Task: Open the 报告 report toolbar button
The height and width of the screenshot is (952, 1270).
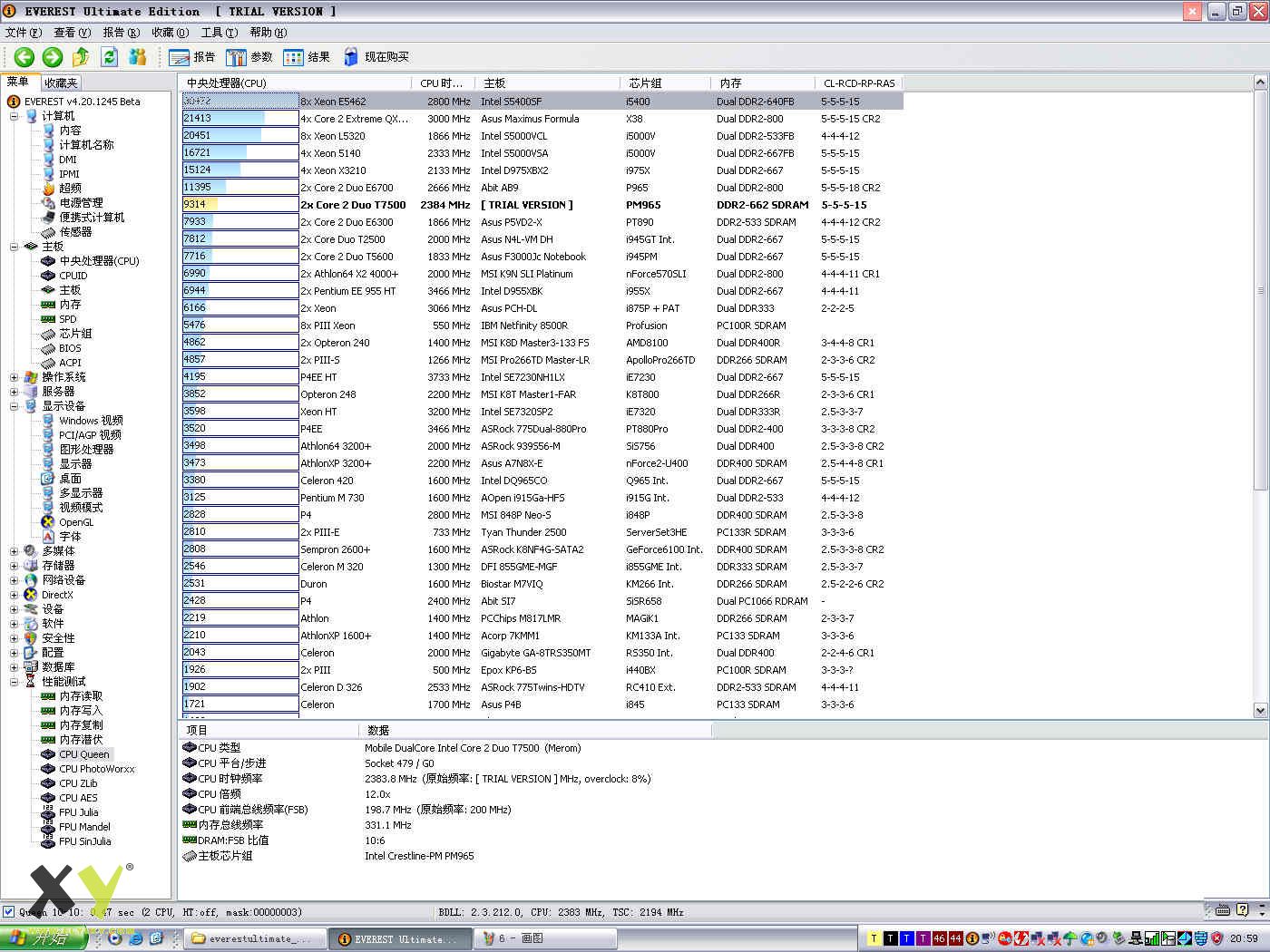Action: pos(192,57)
